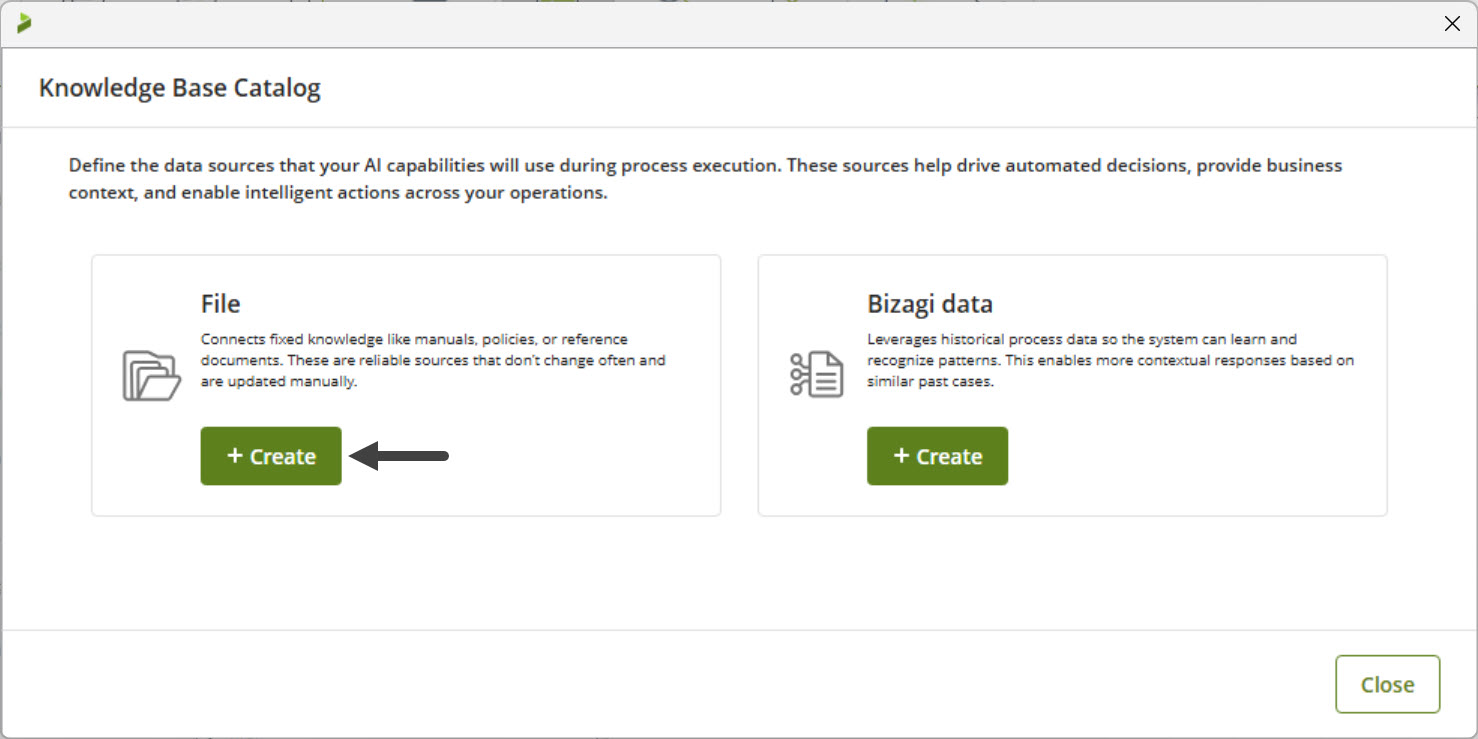
Task: Click the empty window title bar
Action: pyautogui.click(x=700, y=24)
